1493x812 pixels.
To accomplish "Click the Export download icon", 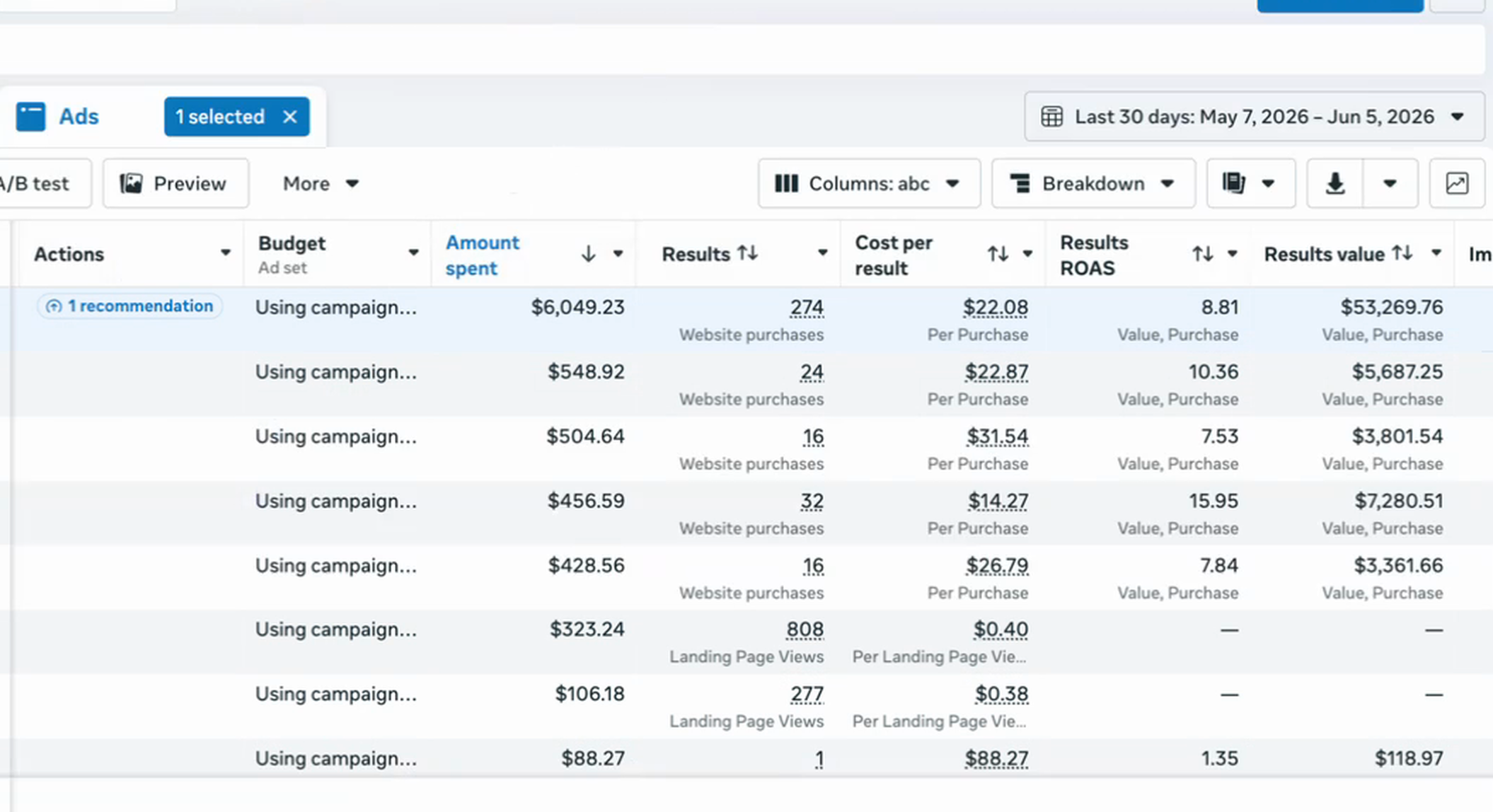I will tap(1335, 184).
